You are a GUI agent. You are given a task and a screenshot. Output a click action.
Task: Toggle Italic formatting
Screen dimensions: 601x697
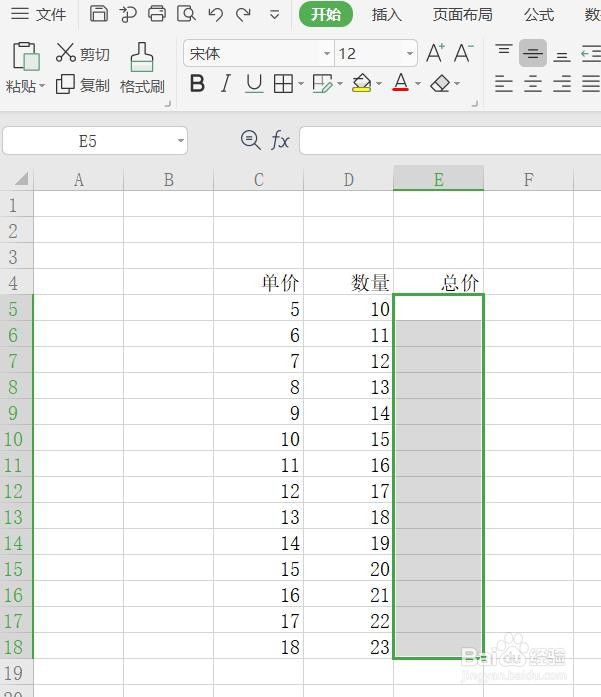tap(226, 83)
